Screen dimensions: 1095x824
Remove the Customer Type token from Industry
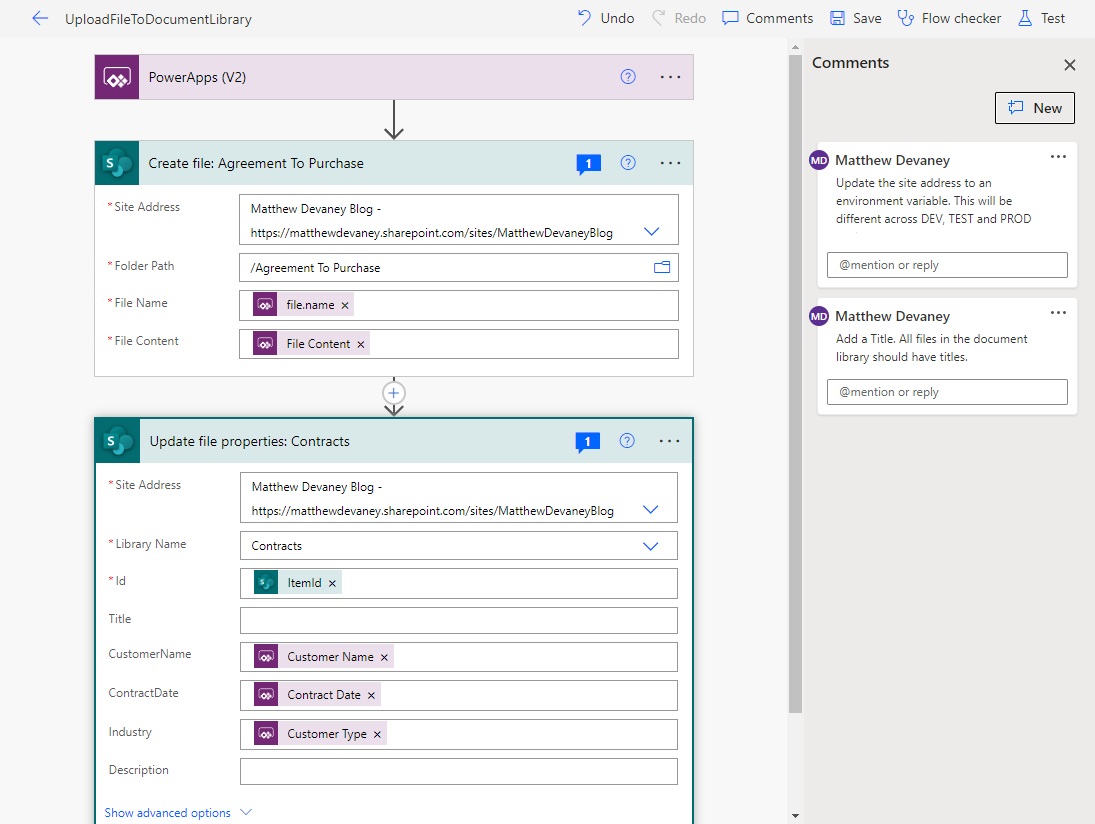click(377, 734)
